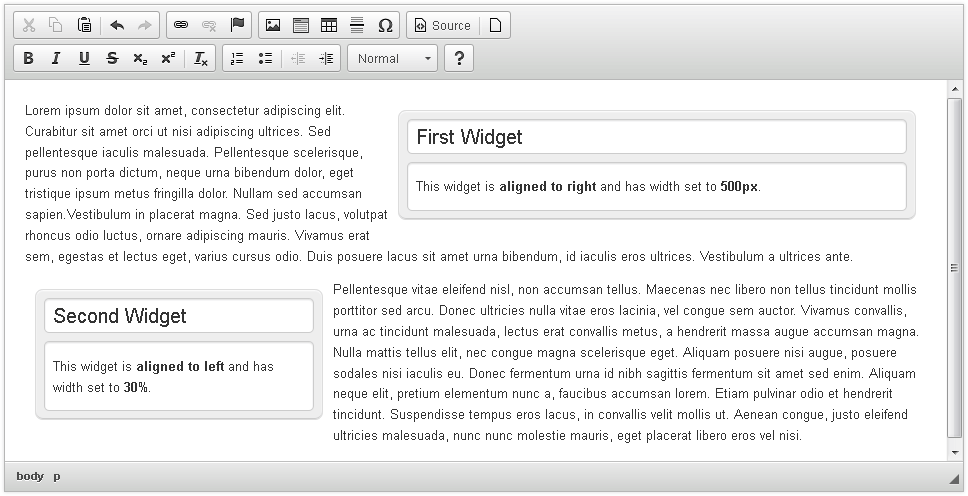This screenshot has height=496, width=968.
Task: Click the vertical scrollbar thumb
Action: pyautogui.click(x=955, y=267)
